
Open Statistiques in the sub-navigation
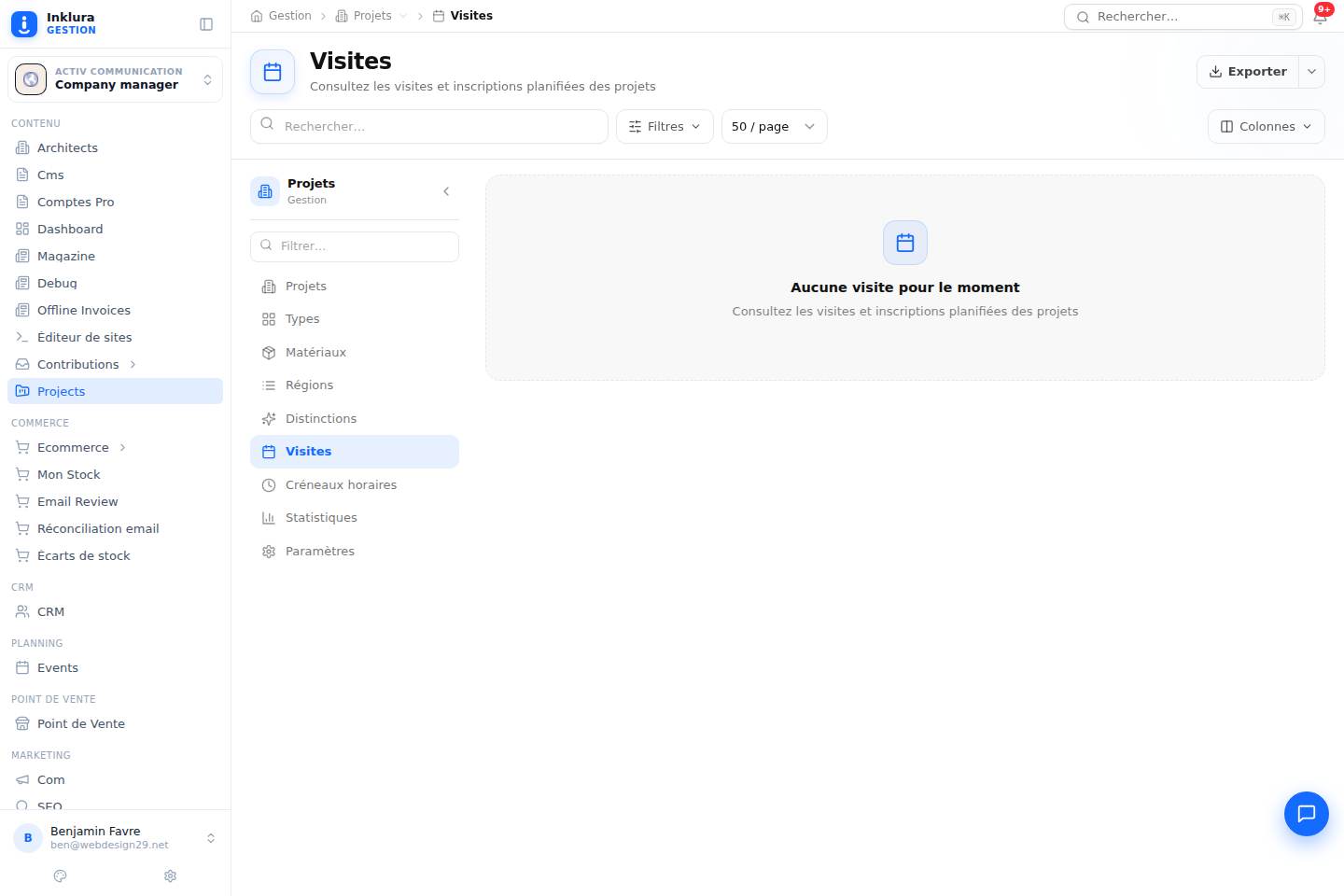click(355, 518)
